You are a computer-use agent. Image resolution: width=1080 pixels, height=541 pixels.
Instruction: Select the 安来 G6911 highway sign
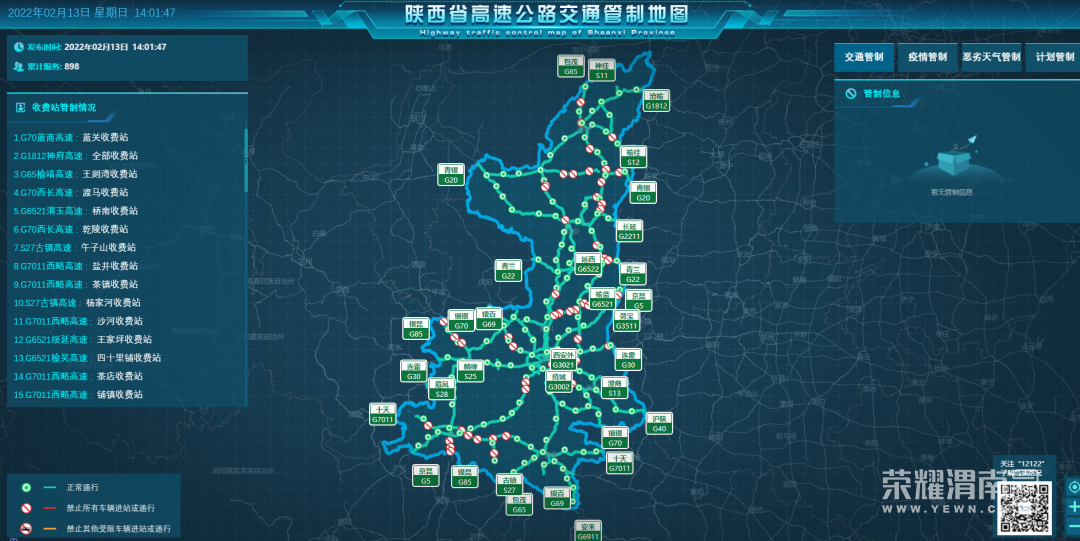588,531
